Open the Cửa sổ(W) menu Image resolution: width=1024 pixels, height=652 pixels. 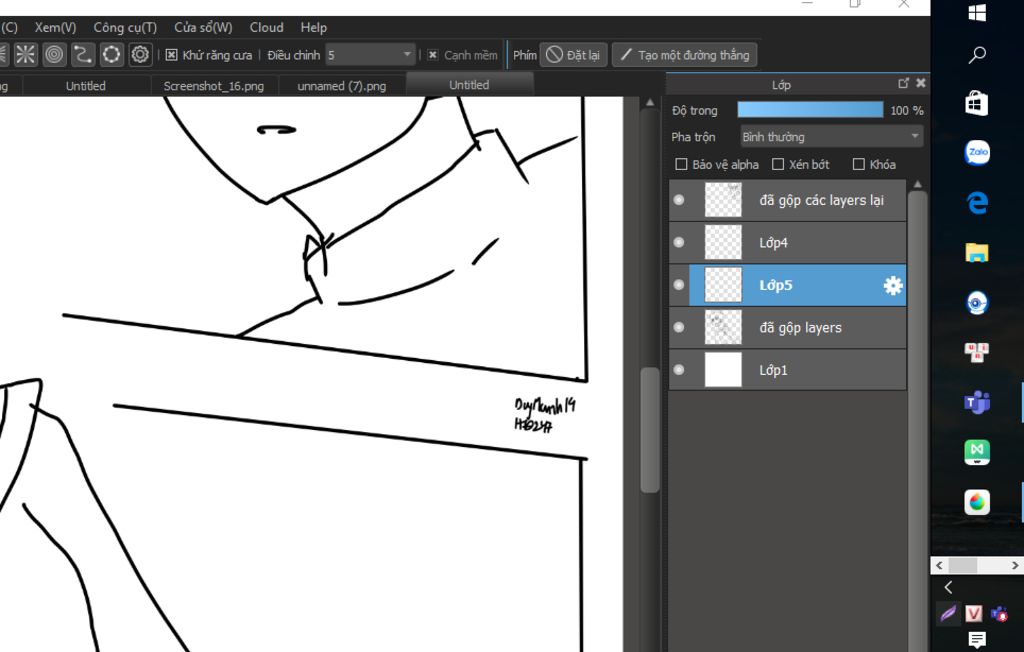(x=203, y=27)
